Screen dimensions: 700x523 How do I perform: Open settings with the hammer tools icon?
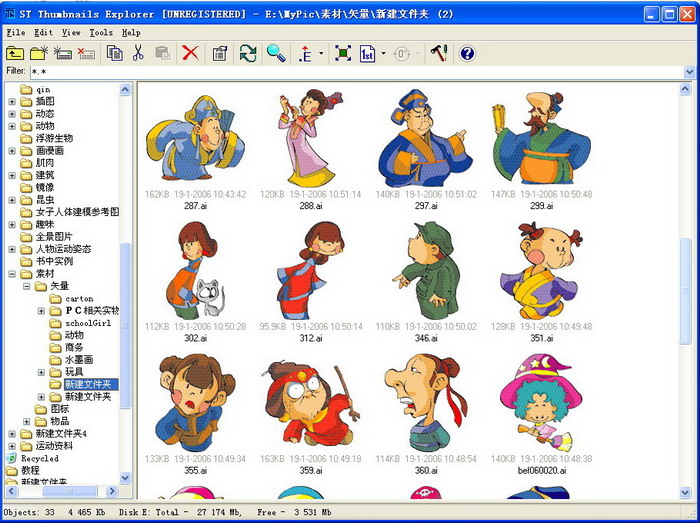coord(439,54)
